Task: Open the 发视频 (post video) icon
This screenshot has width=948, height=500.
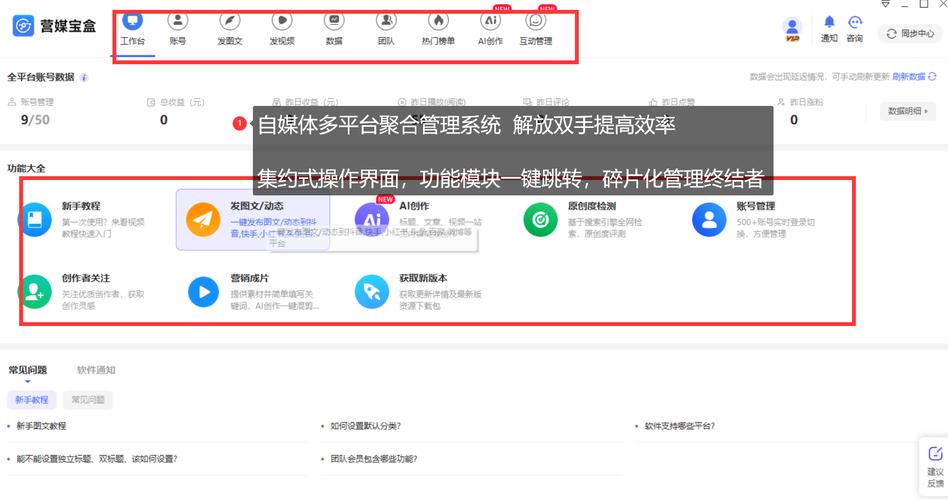Action: (282, 21)
